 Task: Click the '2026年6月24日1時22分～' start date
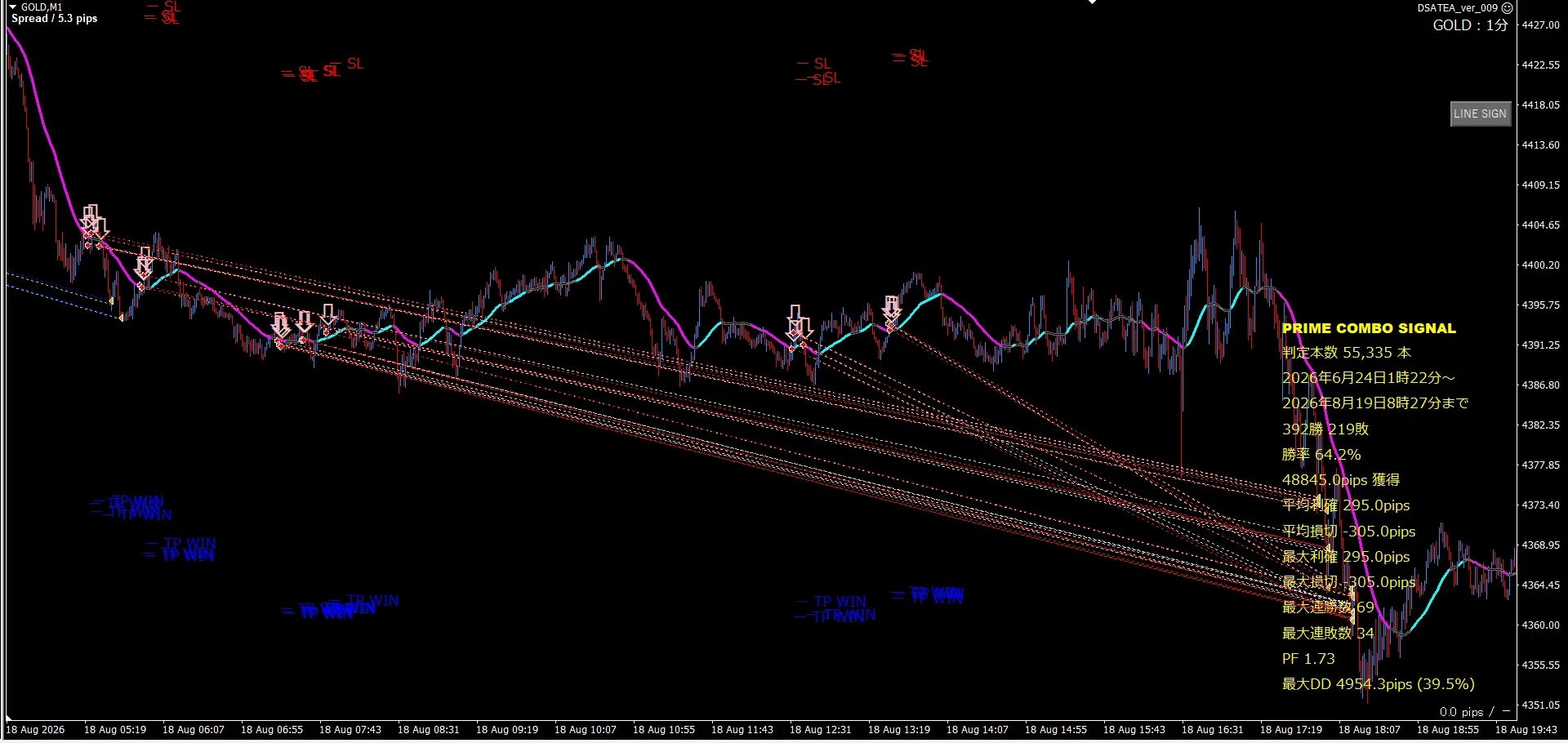coord(1369,378)
